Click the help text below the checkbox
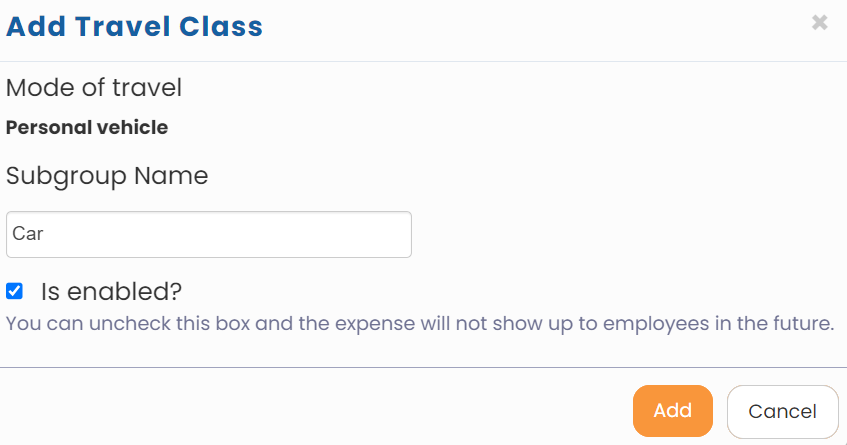The height and width of the screenshot is (445, 847). [x=419, y=324]
